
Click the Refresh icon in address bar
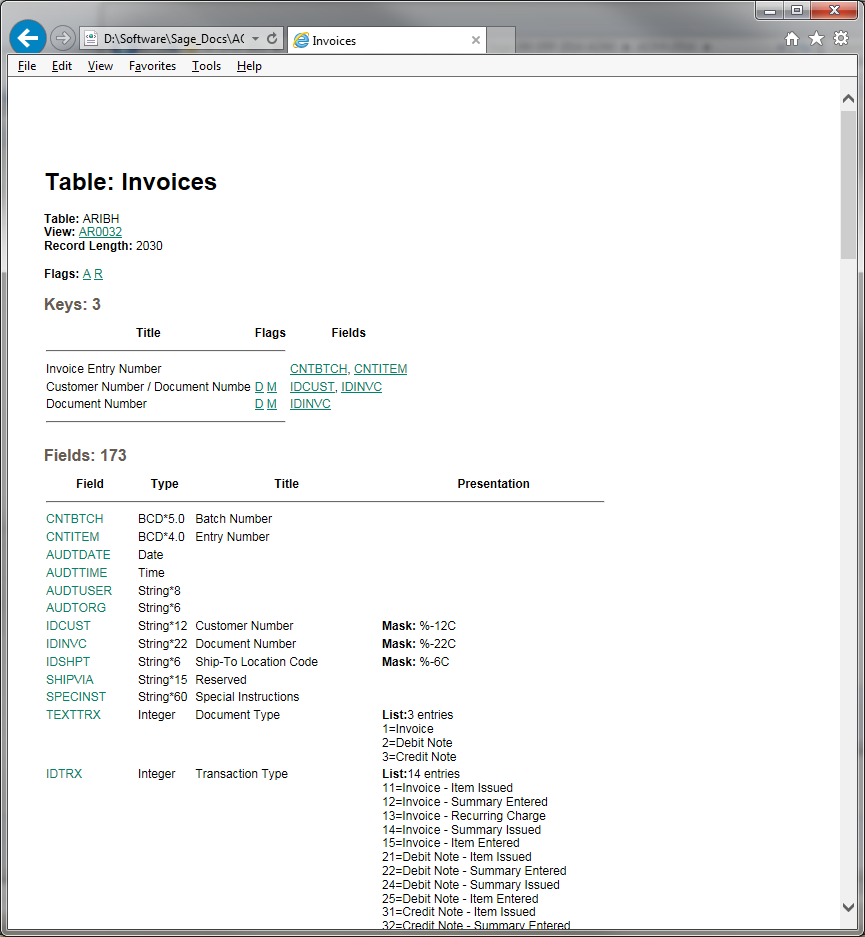pyautogui.click(x=272, y=39)
